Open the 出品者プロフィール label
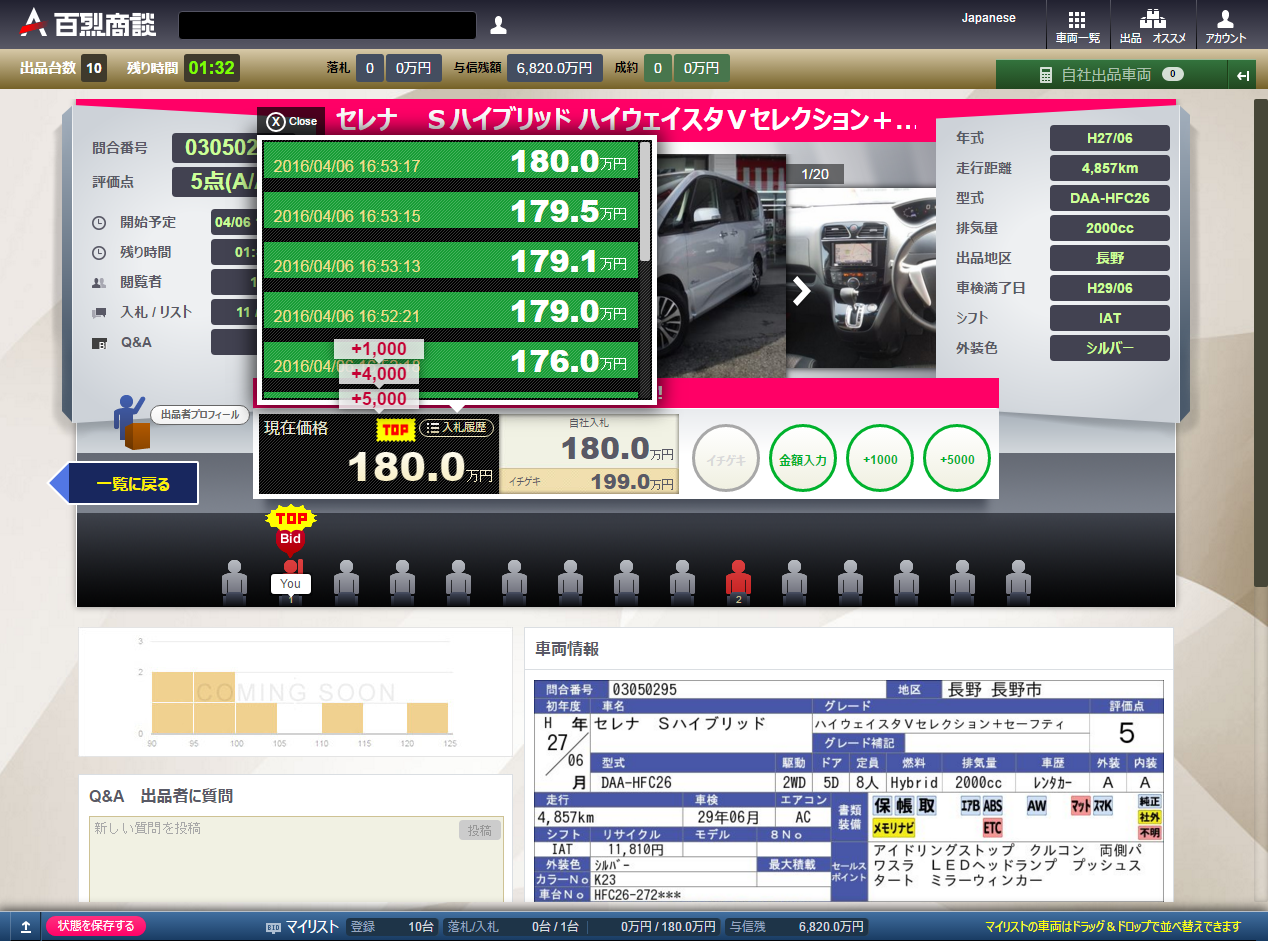This screenshot has width=1268, height=941. 200,414
